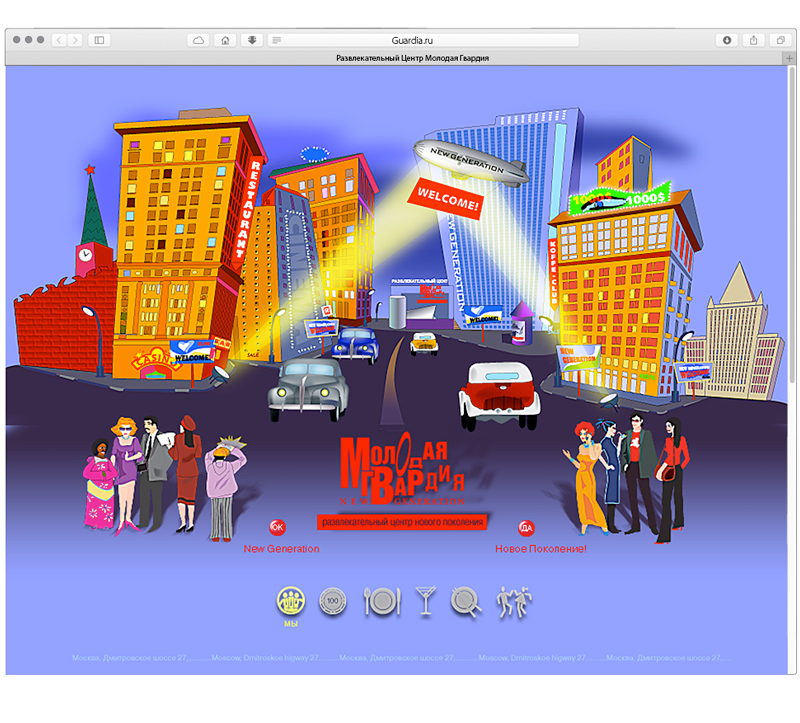
Task: Click the vertical "RESTAURANT" sign
Action: point(248,209)
